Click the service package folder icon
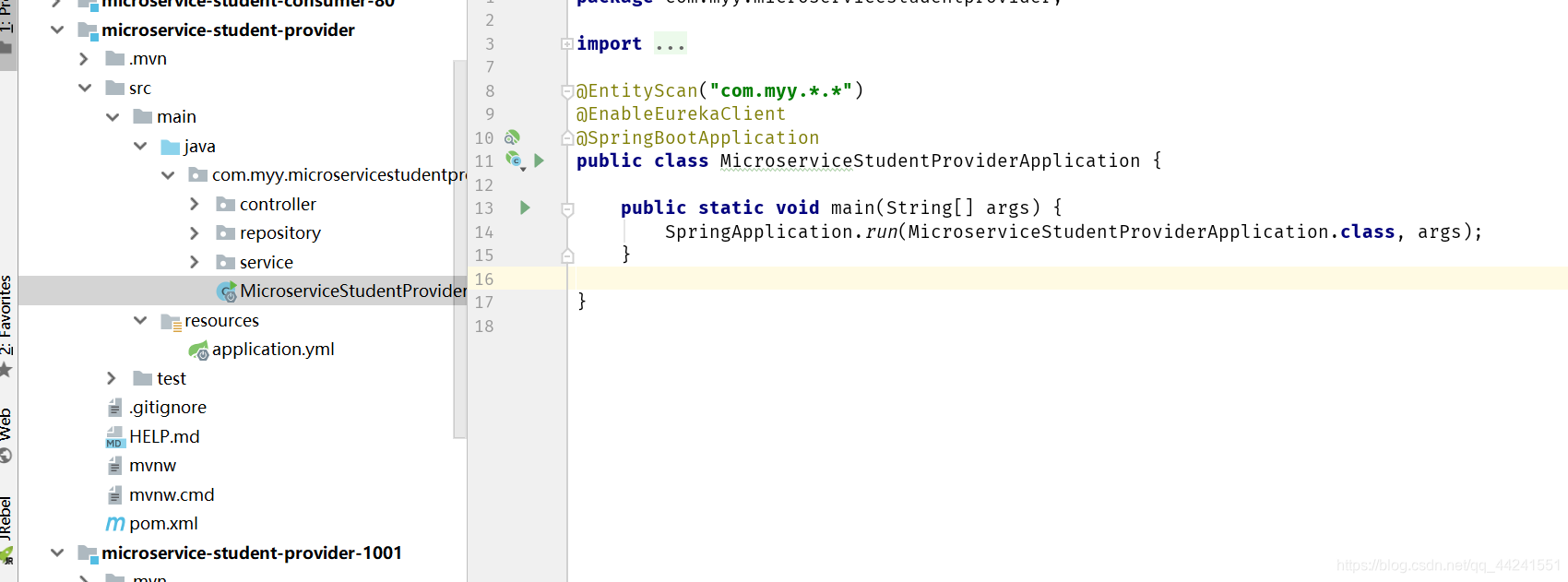1568x582 pixels. coord(225,263)
